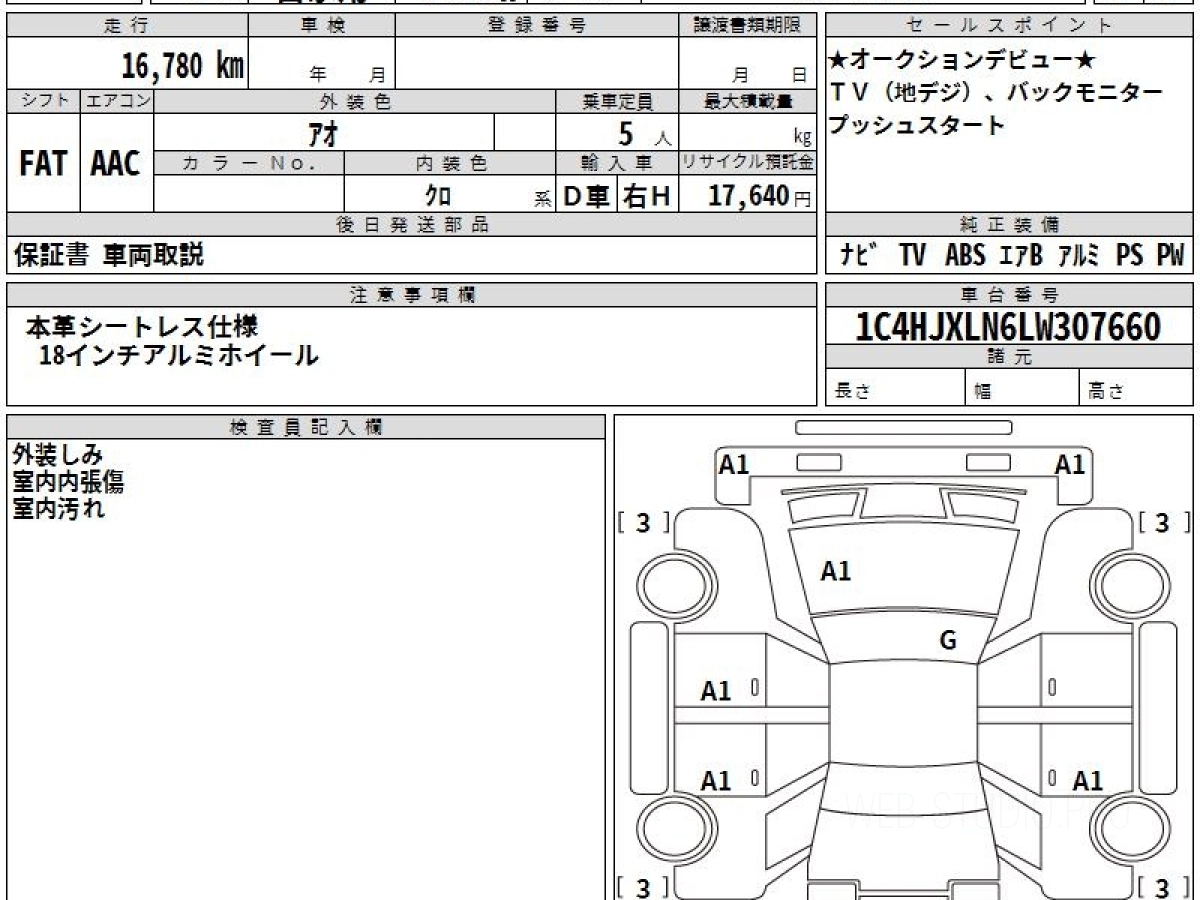Select the inspector note 室内内張傷
Screen dimensions: 1200x900
69,483
